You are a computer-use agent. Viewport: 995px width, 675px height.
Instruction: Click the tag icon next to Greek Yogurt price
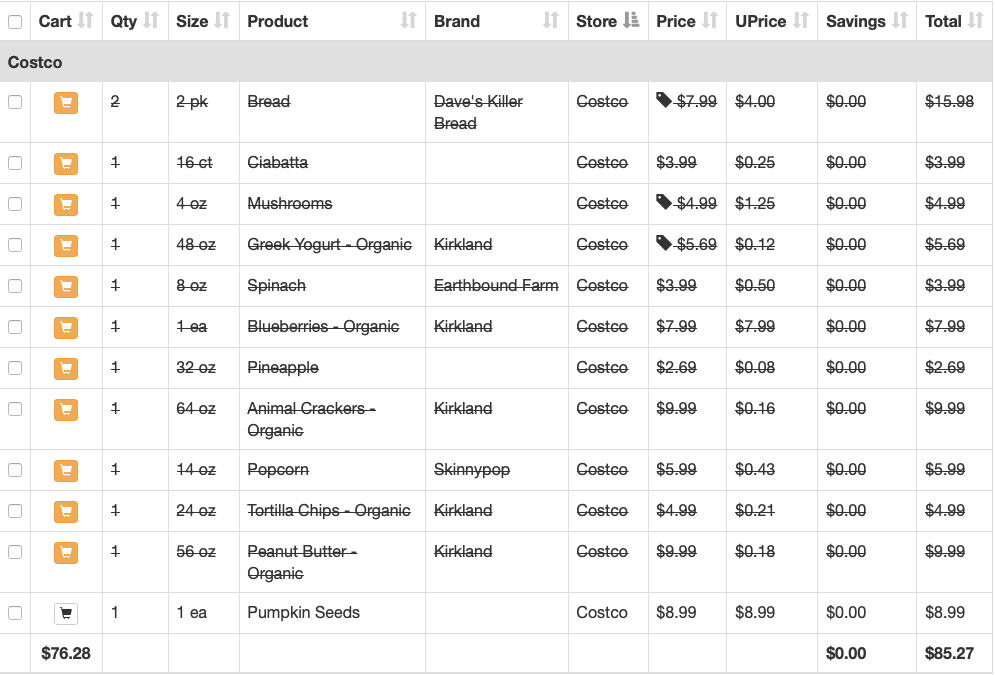(x=664, y=243)
